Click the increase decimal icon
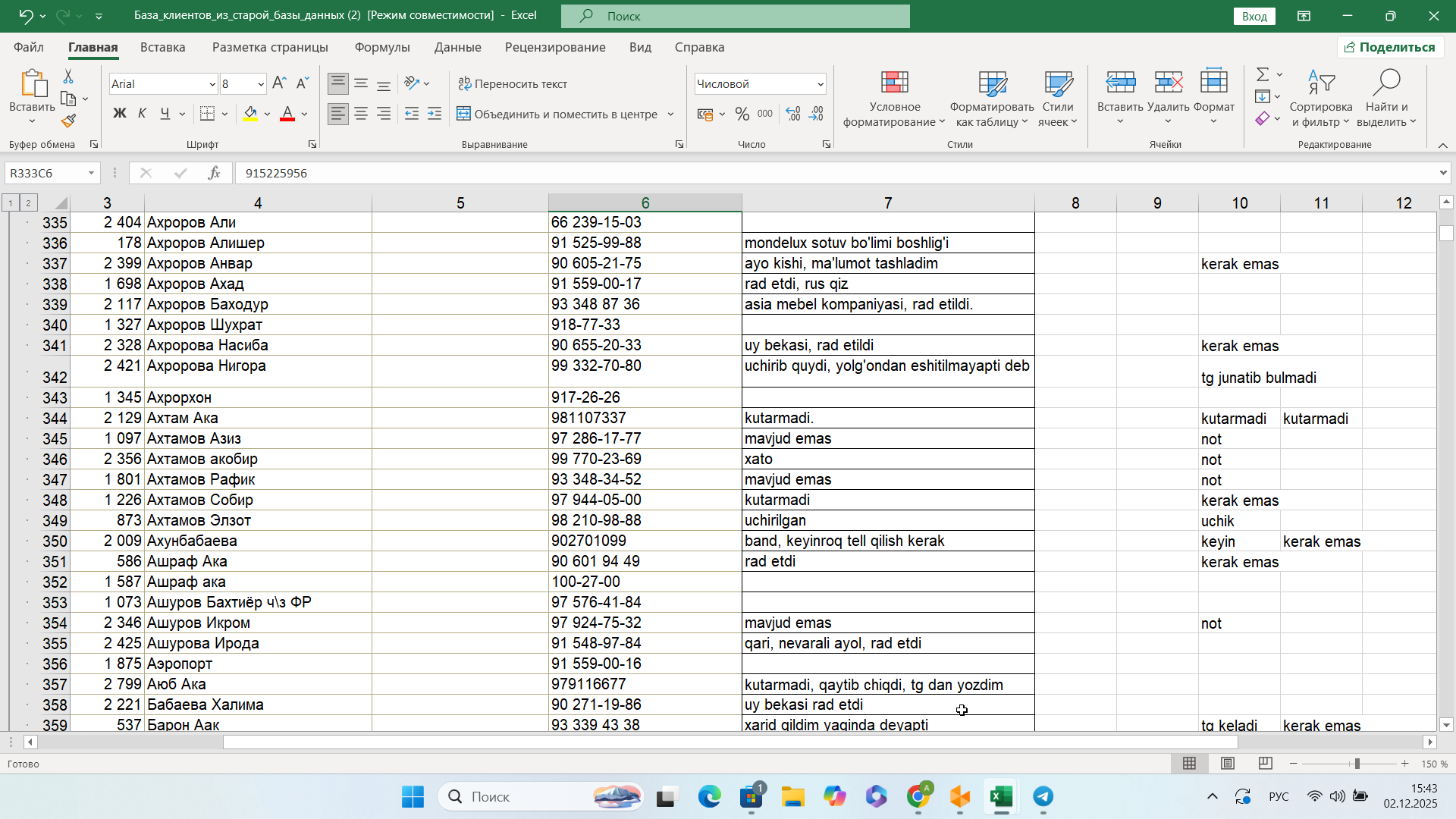This screenshot has height=819, width=1456. [x=793, y=115]
